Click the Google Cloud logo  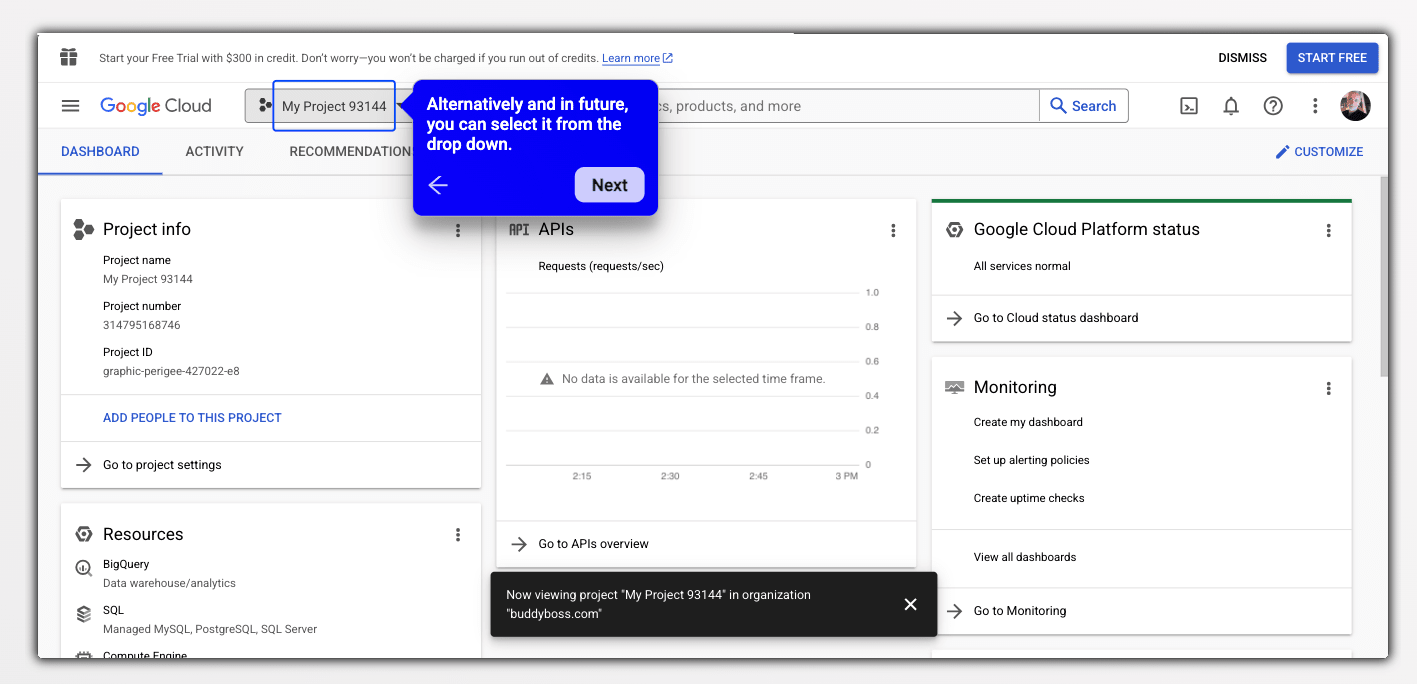point(156,106)
